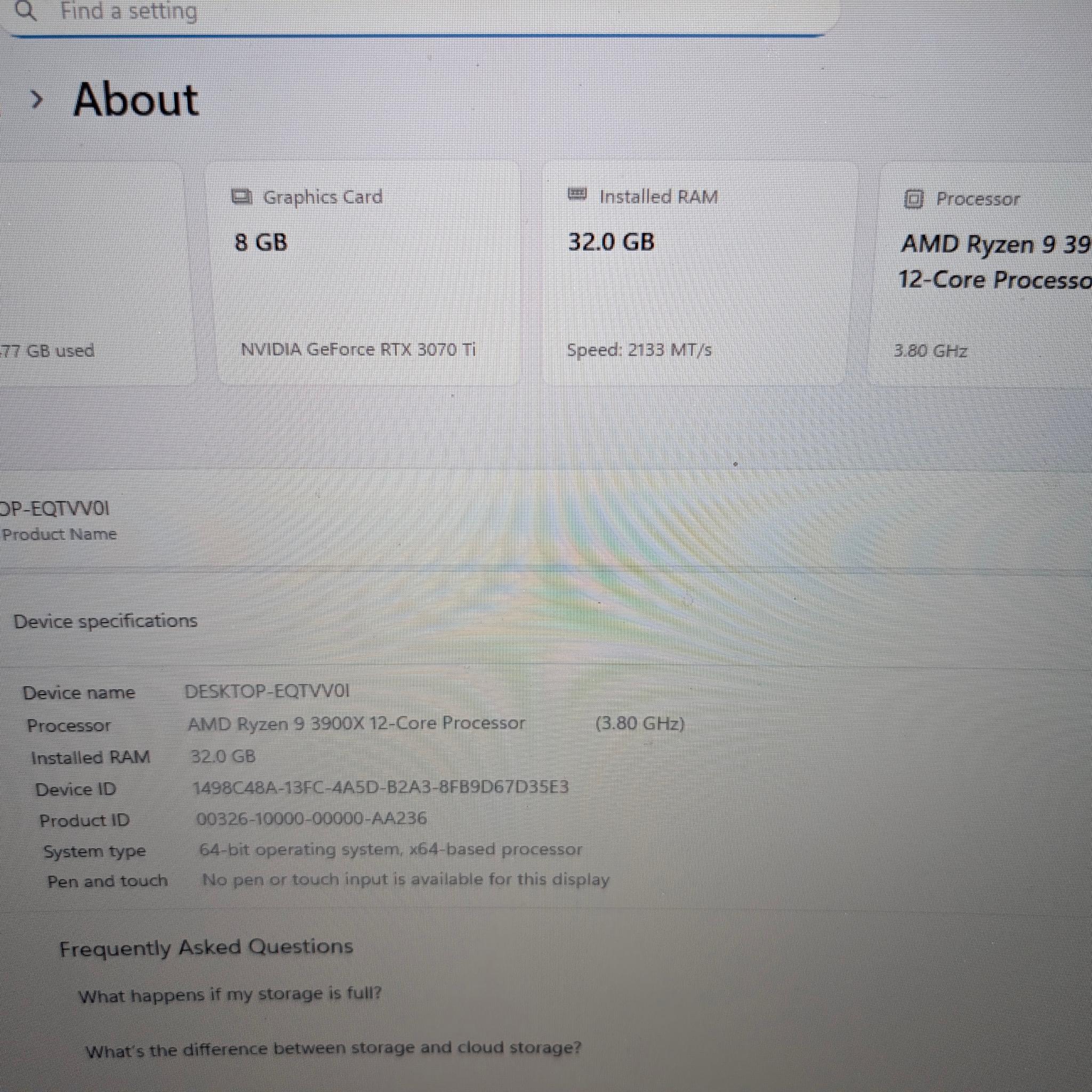Screen dimensions: 1092x1092
Task: Click the Speed: 2133 MT/s text
Action: [639, 350]
